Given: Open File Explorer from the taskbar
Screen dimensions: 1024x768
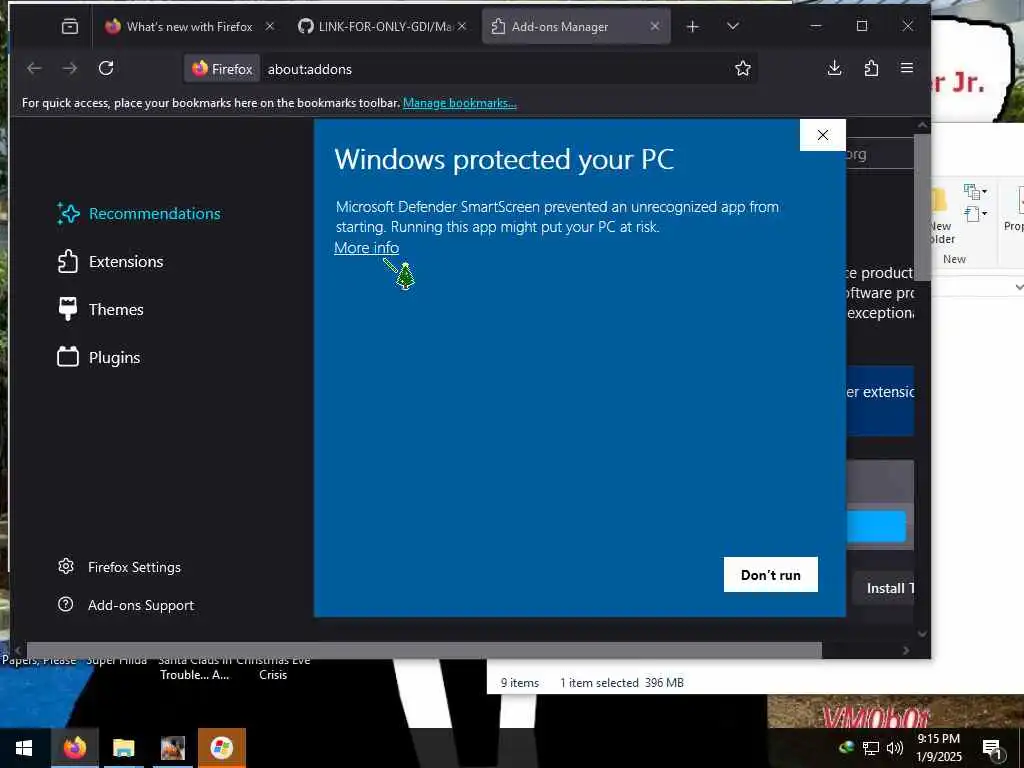Looking at the screenshot, I should pos(123,748).
